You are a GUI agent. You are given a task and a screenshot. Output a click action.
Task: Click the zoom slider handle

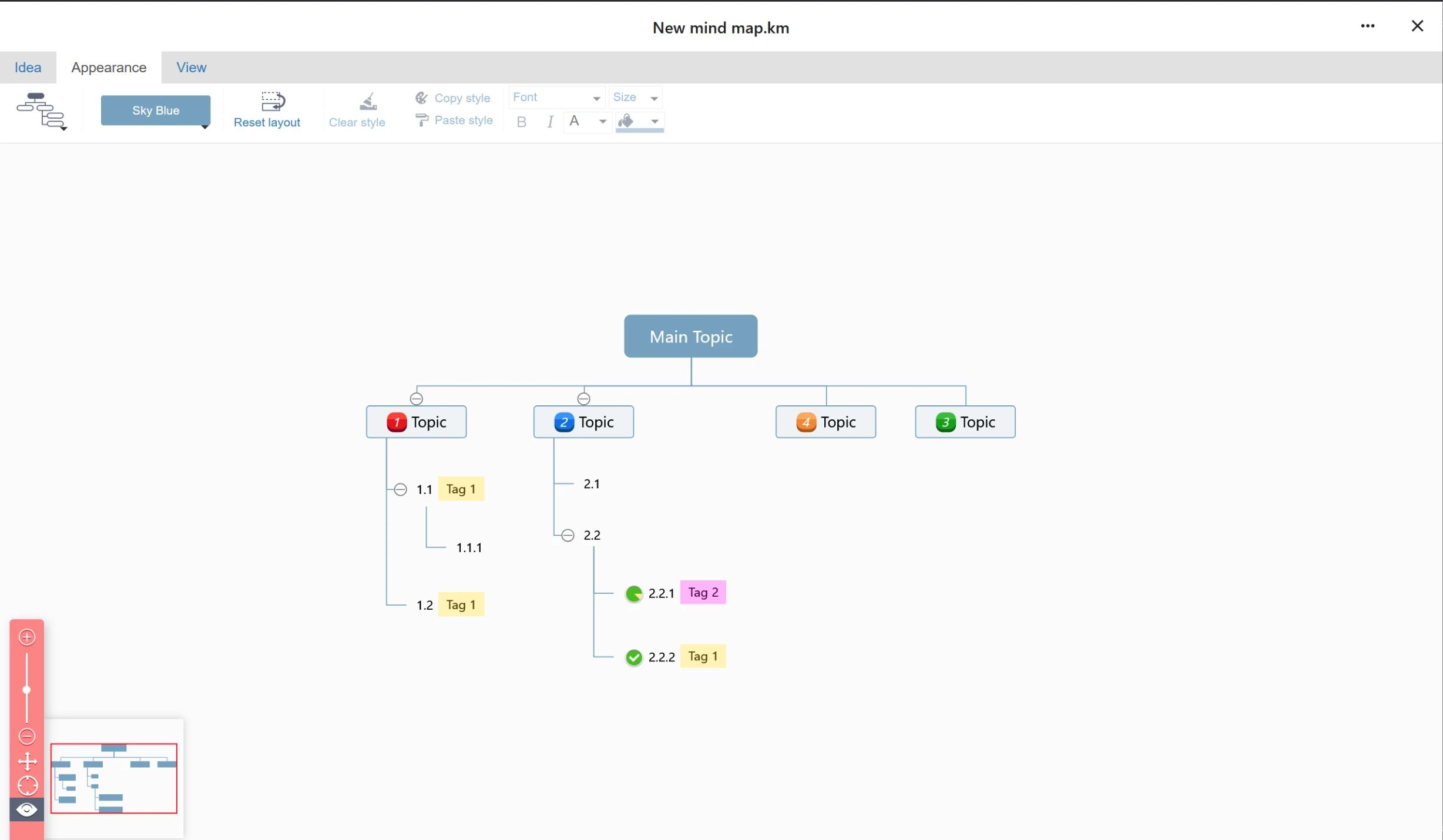pyautogui.click(x=26, y=690)
